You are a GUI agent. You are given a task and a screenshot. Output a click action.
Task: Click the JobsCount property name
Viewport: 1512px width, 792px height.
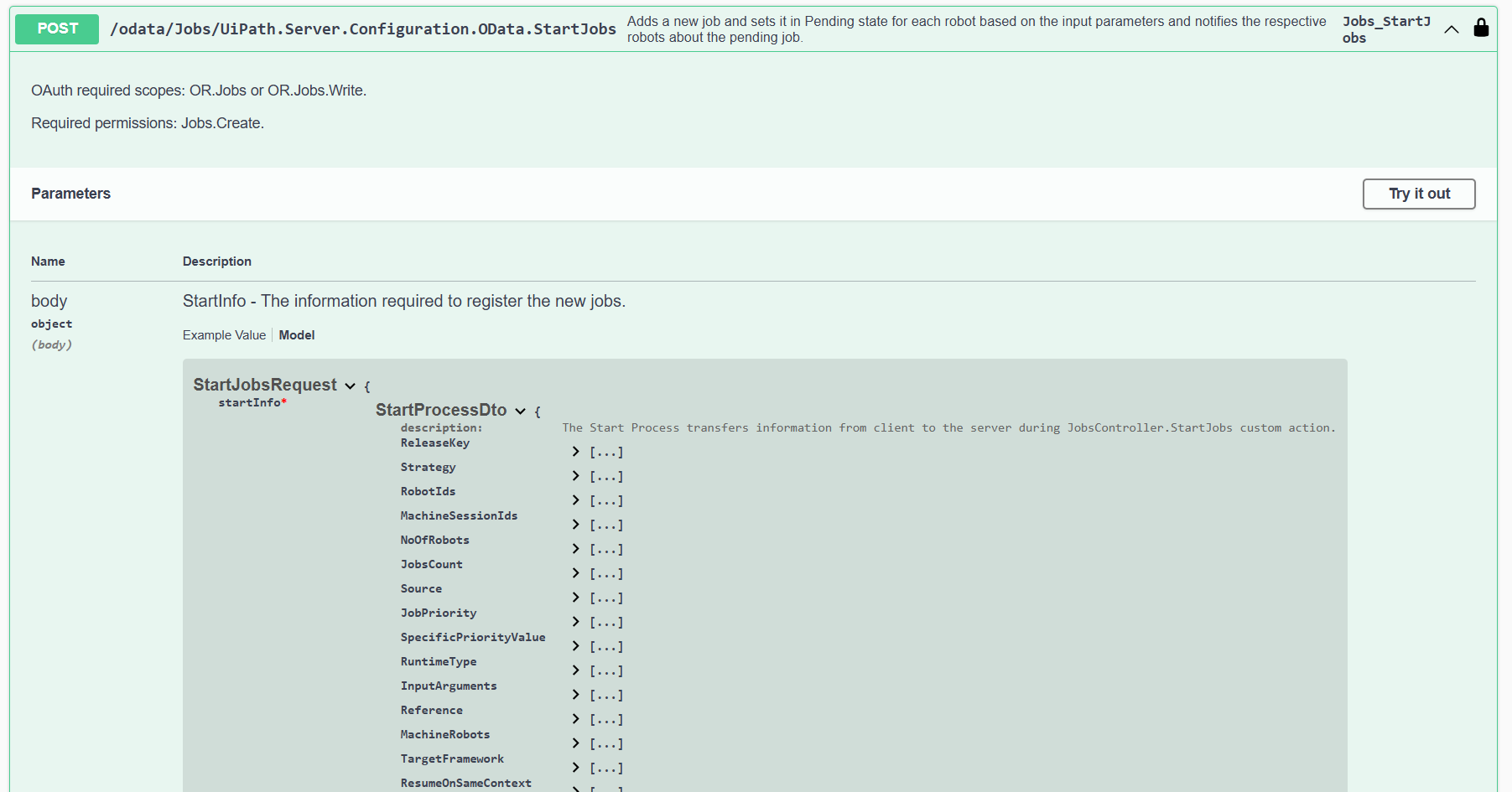tap(431, 565)
